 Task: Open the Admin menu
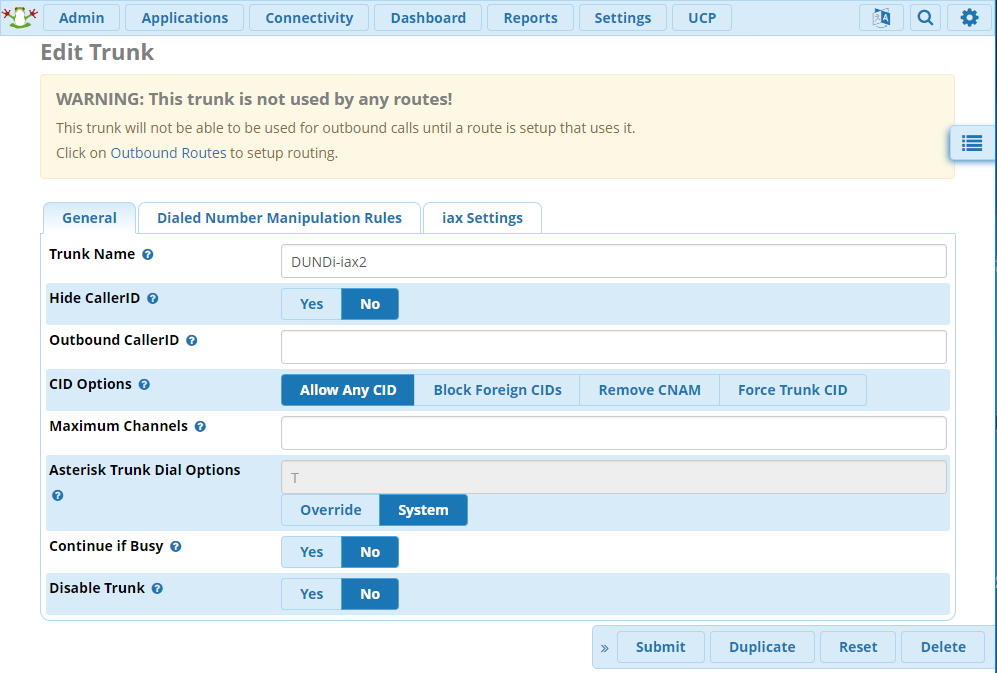82,17
